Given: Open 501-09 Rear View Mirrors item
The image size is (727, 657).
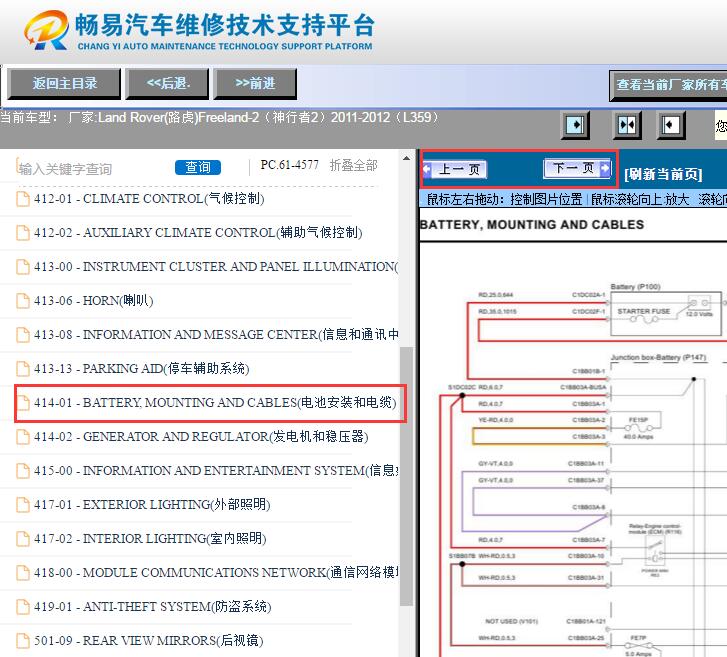Looking at the screenshot, I should pyautogui.click(x=148, y=640).
